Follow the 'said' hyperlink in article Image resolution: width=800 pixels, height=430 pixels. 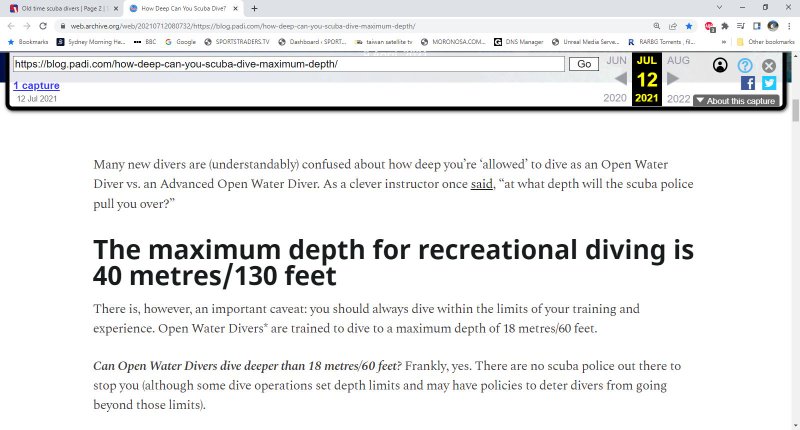[x=482, y=185]
